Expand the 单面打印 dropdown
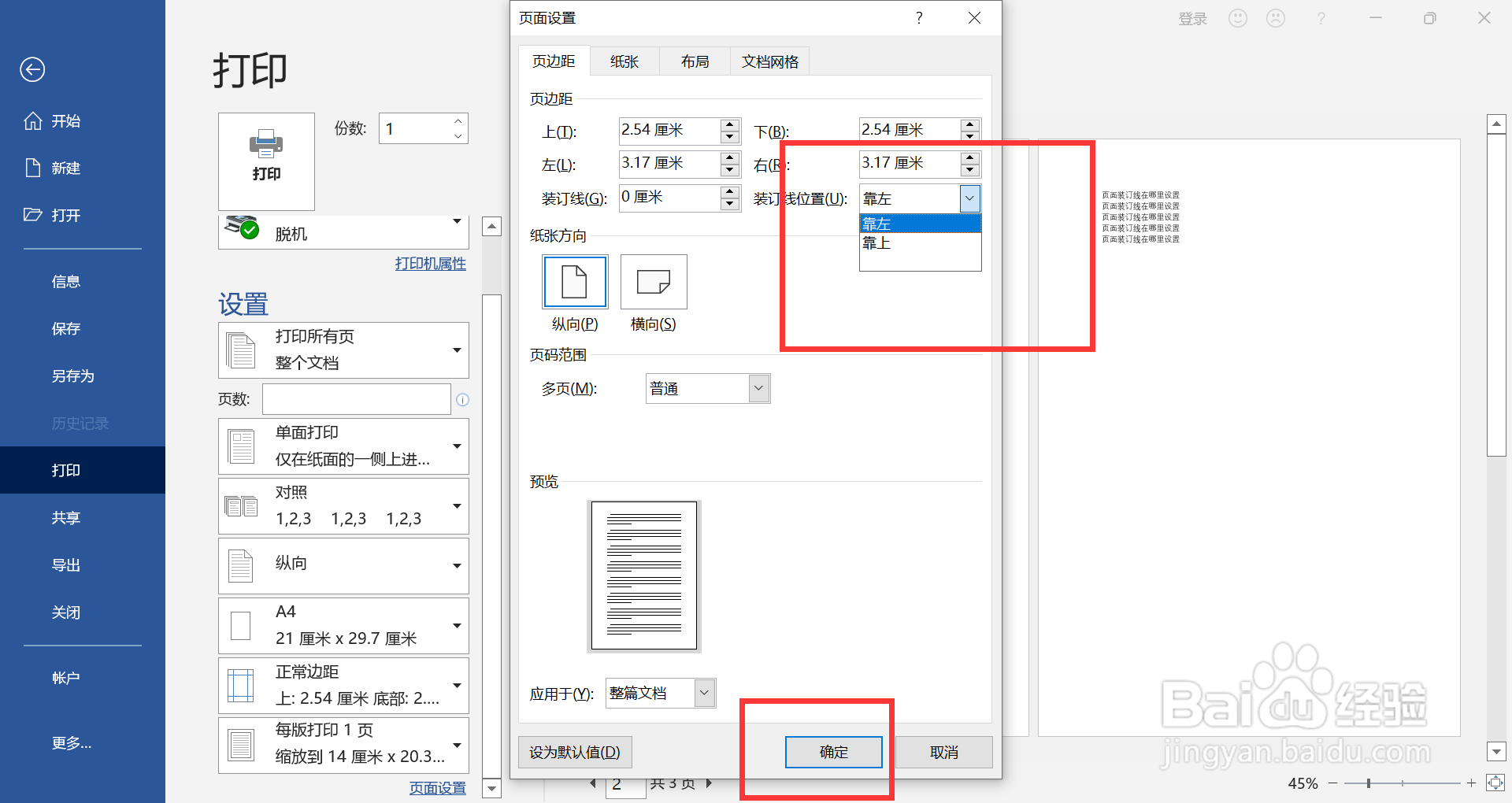 pos(343,446)
